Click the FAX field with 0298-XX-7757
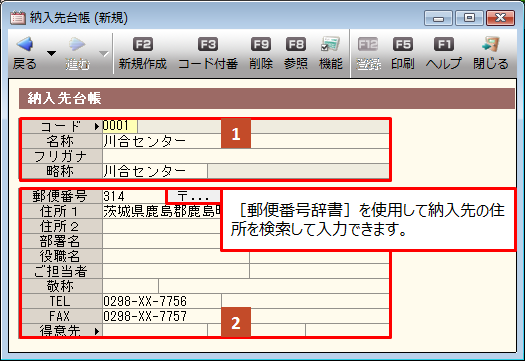Screen dimensions: 525x361 [x=162, y=316]
